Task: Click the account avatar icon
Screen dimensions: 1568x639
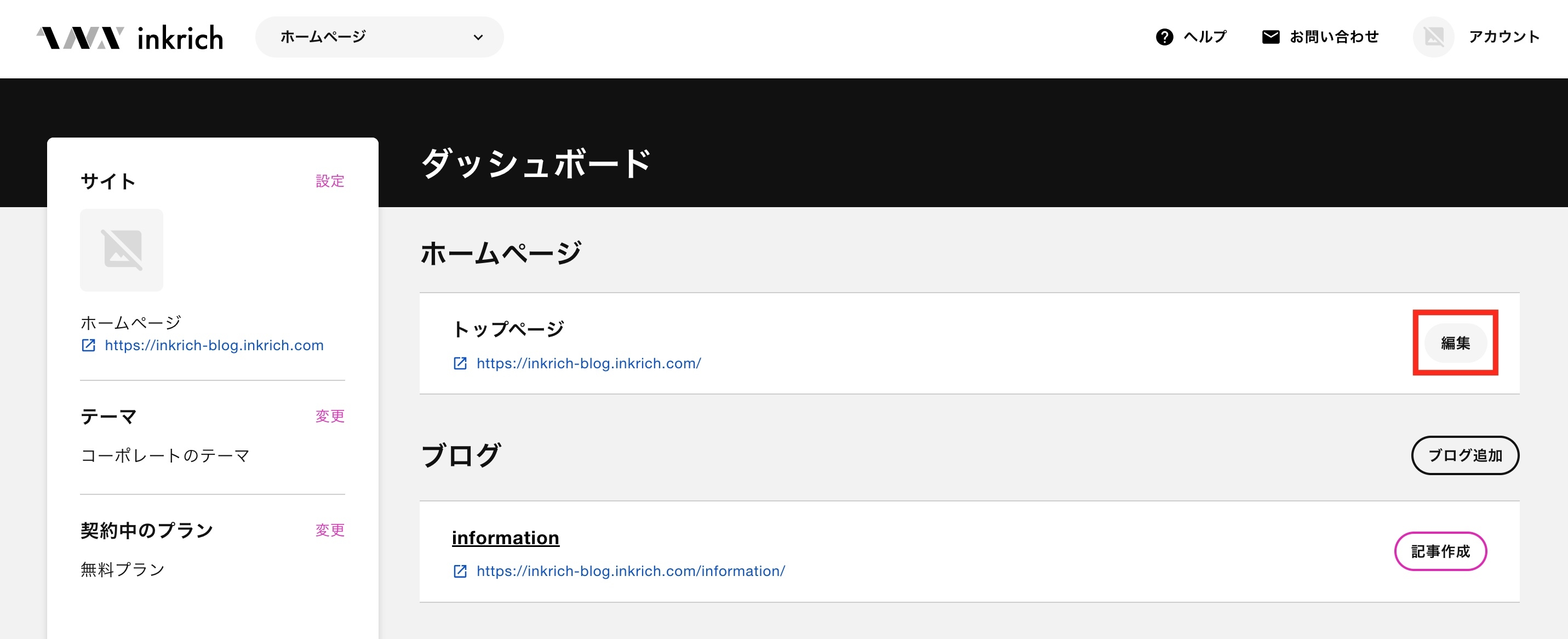Action: click(1433, 37)
